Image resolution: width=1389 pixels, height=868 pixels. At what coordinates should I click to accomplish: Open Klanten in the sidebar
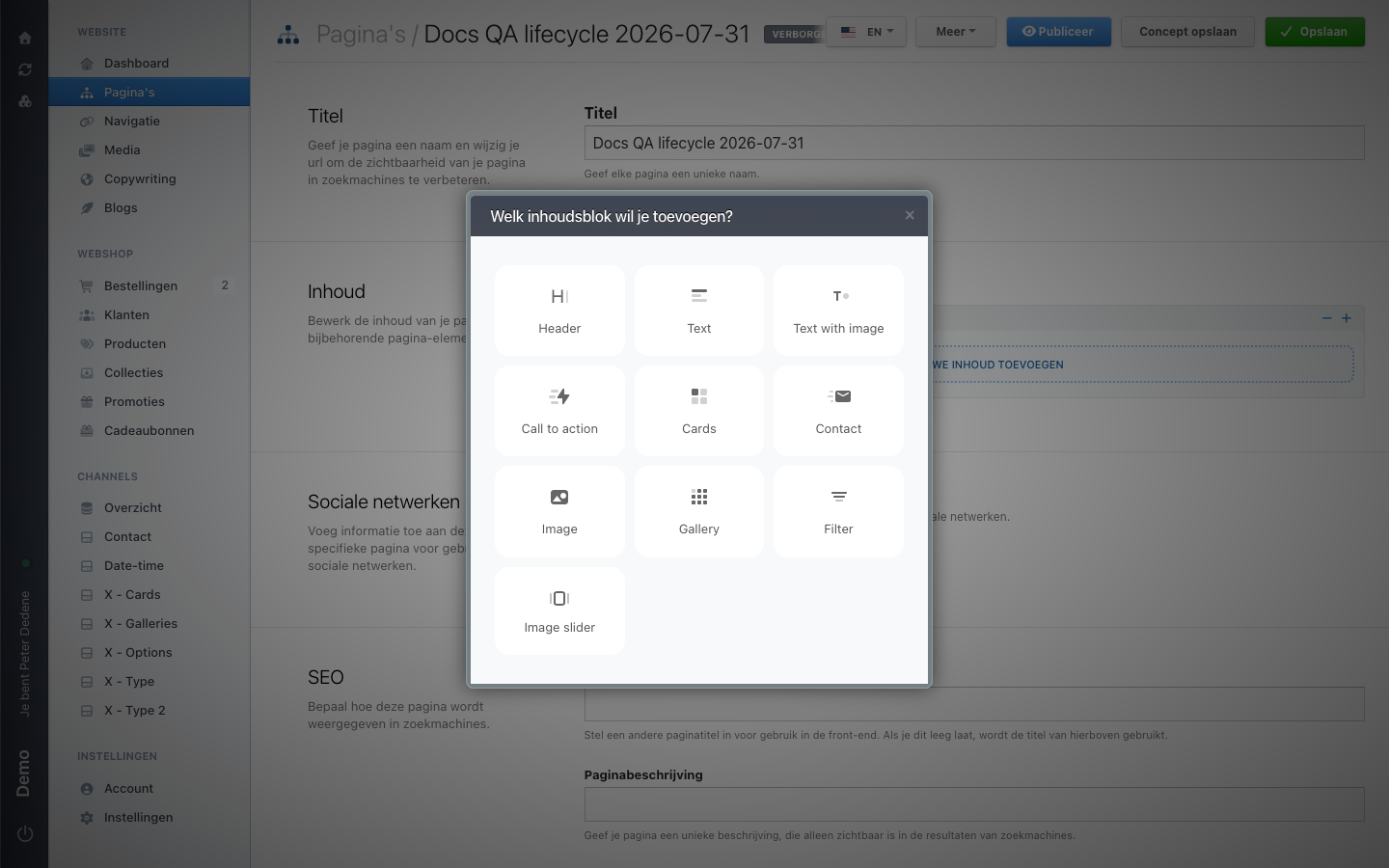pos(150,314)
